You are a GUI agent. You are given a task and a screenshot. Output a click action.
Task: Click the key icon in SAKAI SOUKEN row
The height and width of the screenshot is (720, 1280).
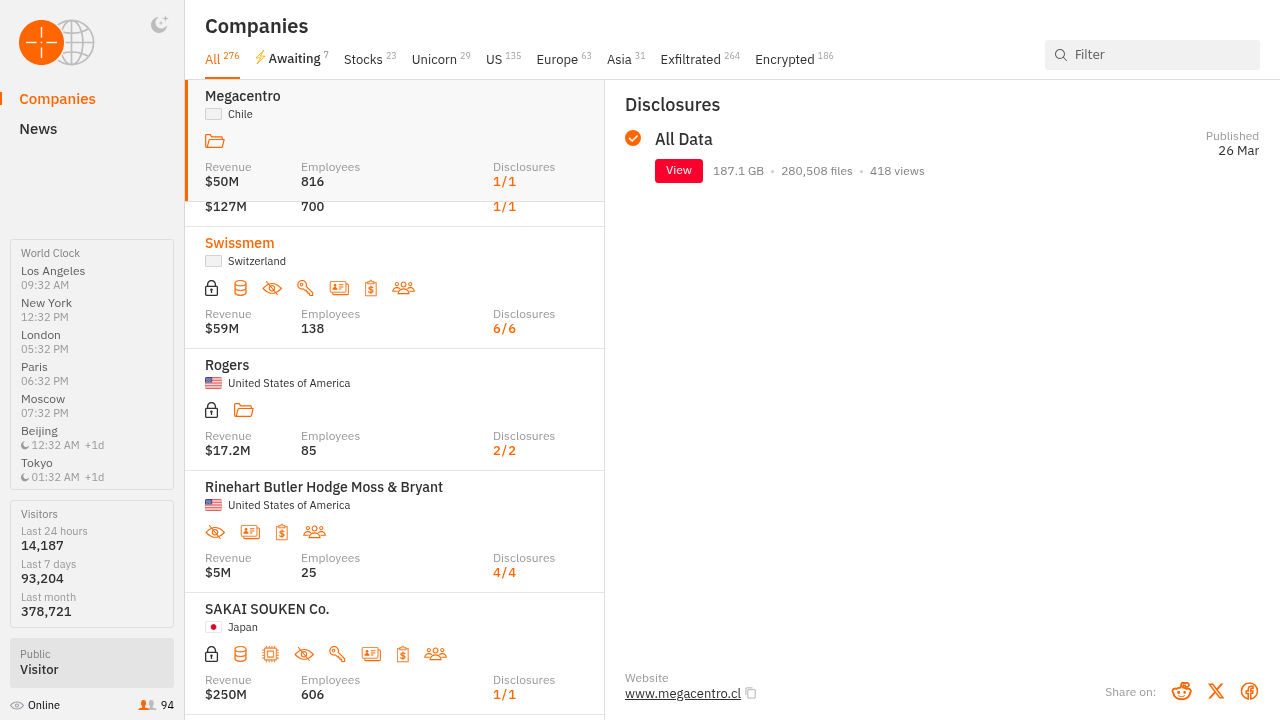[337, 654]
